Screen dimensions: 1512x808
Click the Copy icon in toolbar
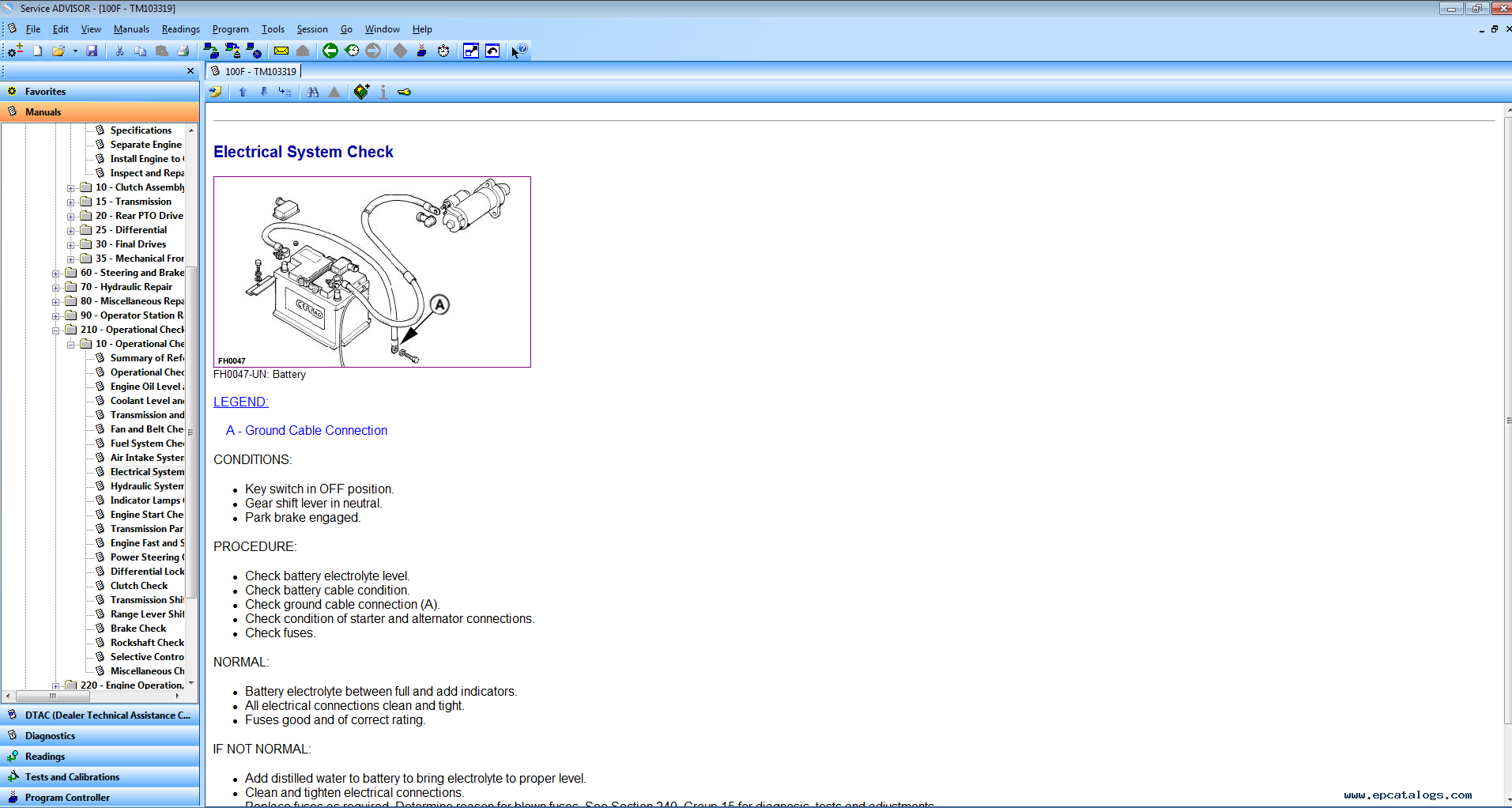point(141,51)
